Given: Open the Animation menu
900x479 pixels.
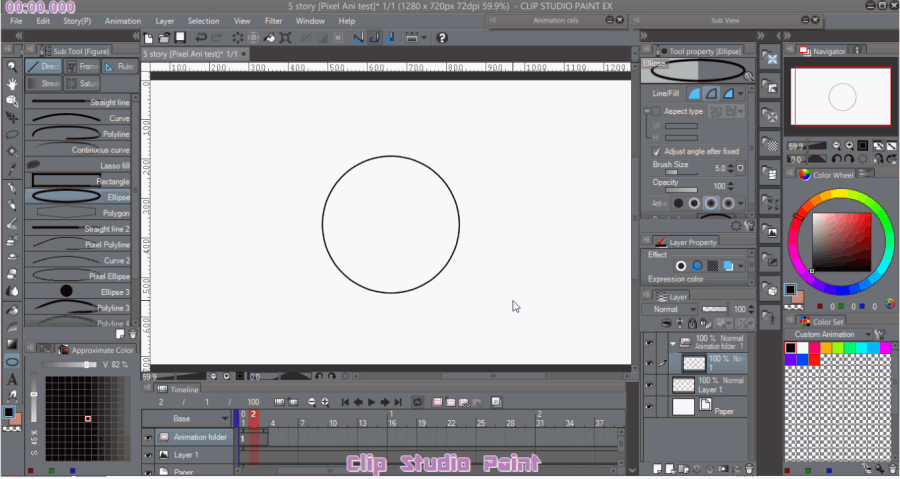Looking at the screenshot, I should 123,20.
